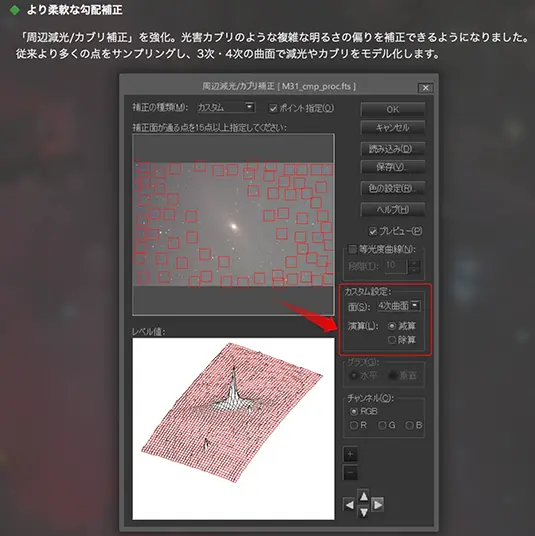
Task: Uncheck the プレビュー checkbox
Action: coord(373,232)
